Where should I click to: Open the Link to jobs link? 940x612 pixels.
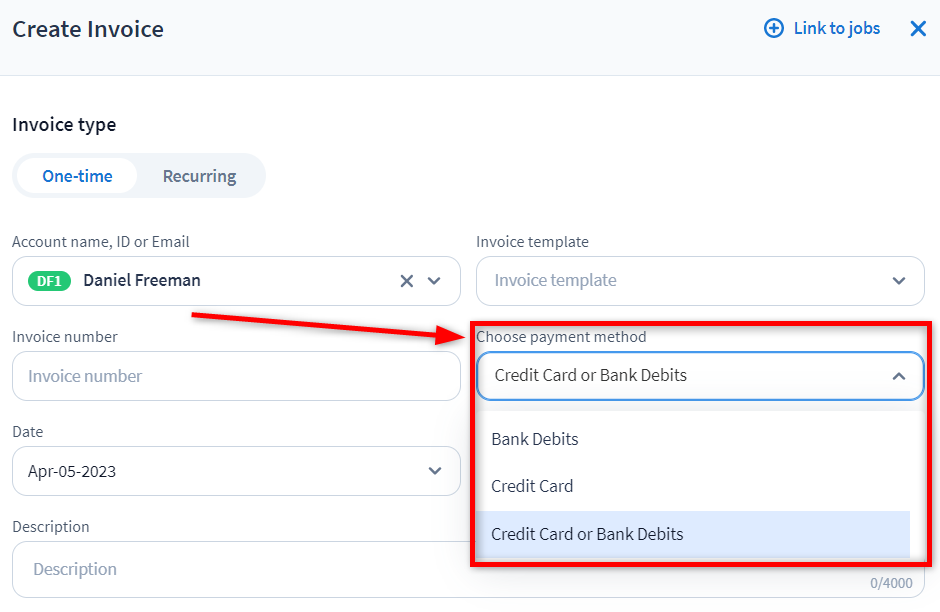pyautogui.click(x=836, y=29)
